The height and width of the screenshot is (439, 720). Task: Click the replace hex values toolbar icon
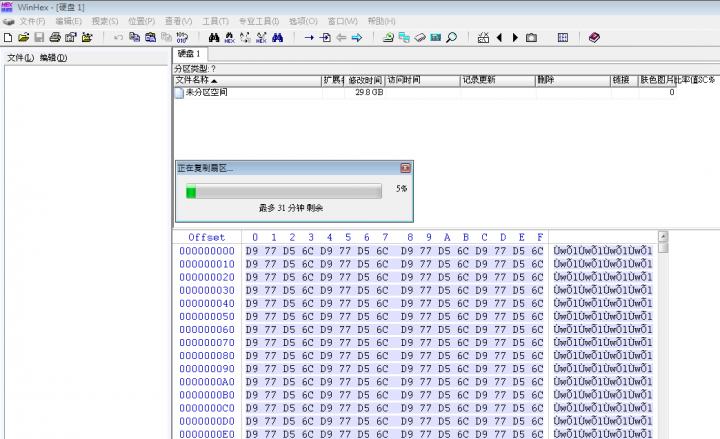(261, 38)
